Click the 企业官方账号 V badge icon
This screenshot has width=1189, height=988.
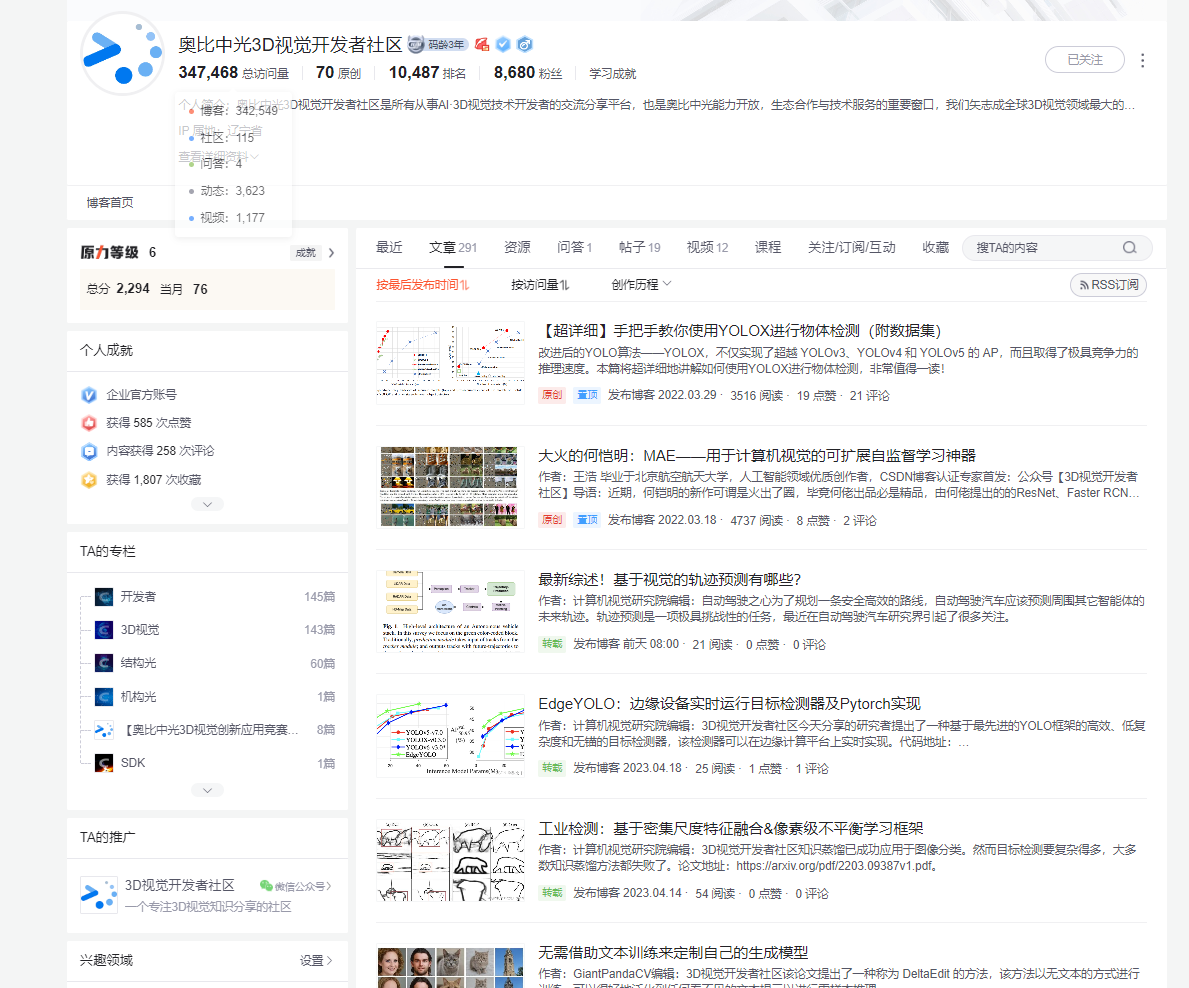(89, 395)
